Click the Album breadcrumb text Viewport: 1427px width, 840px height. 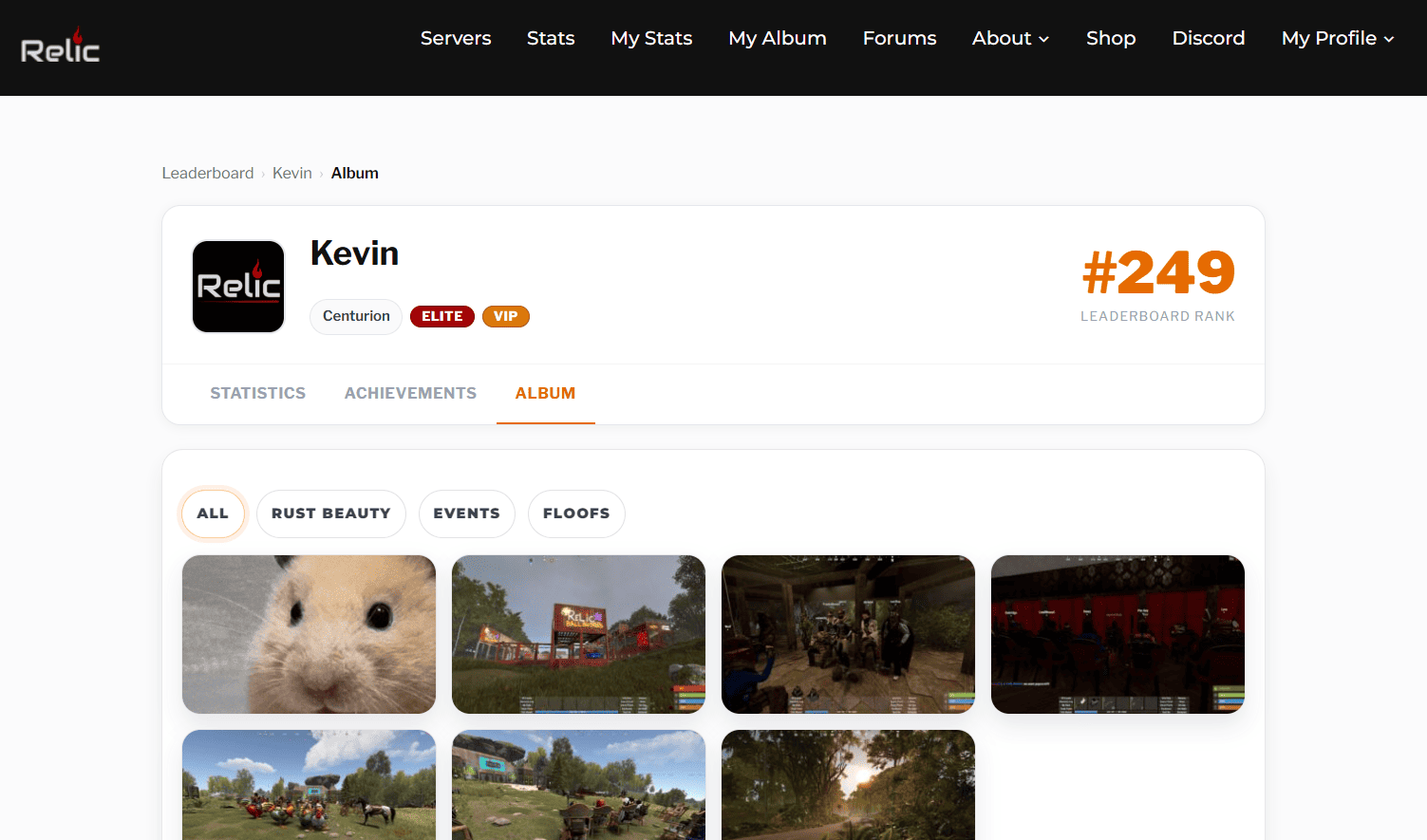pyautogui.click(x=355, y=173)
